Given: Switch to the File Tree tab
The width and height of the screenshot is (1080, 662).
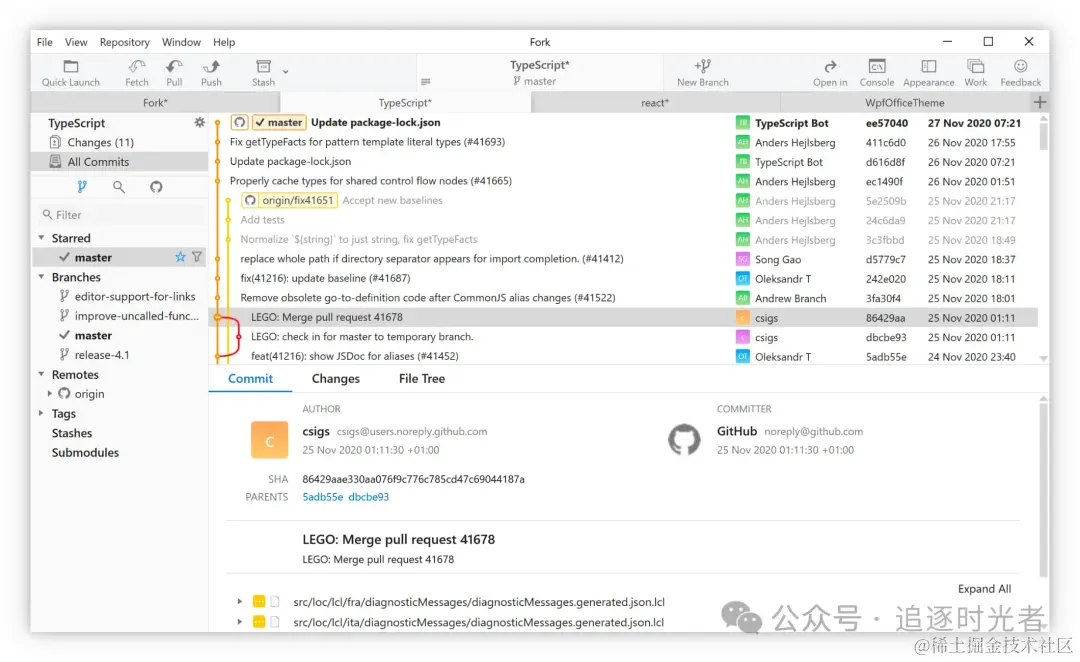Looking at the screenshot, I should pos(422,378).
